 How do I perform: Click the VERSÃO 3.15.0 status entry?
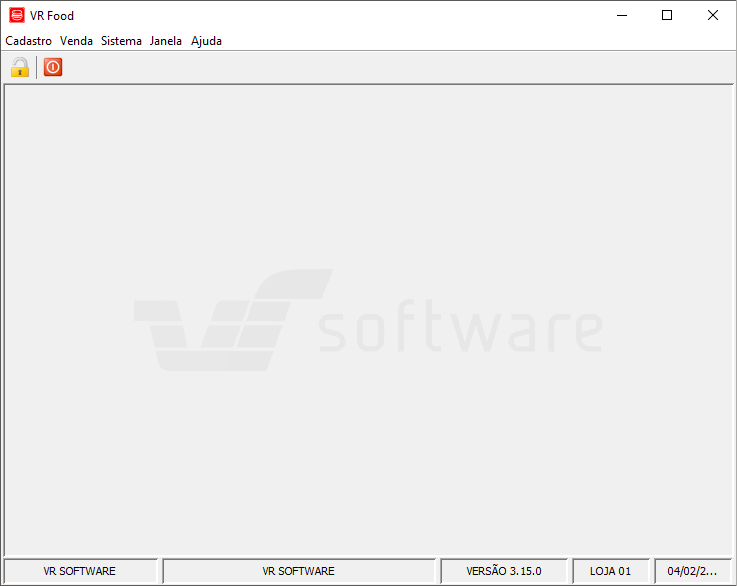tap(504, 571)
